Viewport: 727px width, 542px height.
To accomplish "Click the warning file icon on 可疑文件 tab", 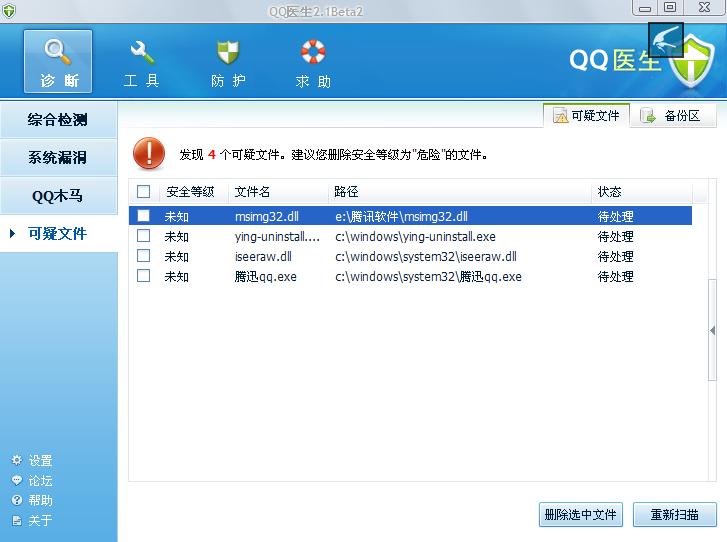I will click(561, 116).
